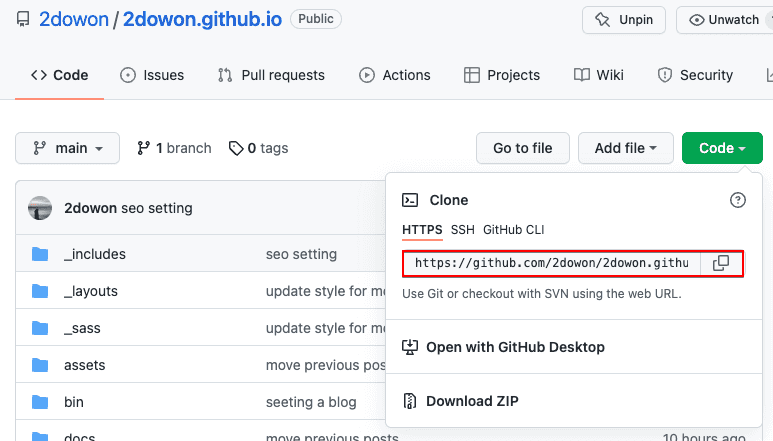The width and height of the screenshot is (773, 441).
Task: Select the GitHub CLI clone tab
Action: point(514,229)
